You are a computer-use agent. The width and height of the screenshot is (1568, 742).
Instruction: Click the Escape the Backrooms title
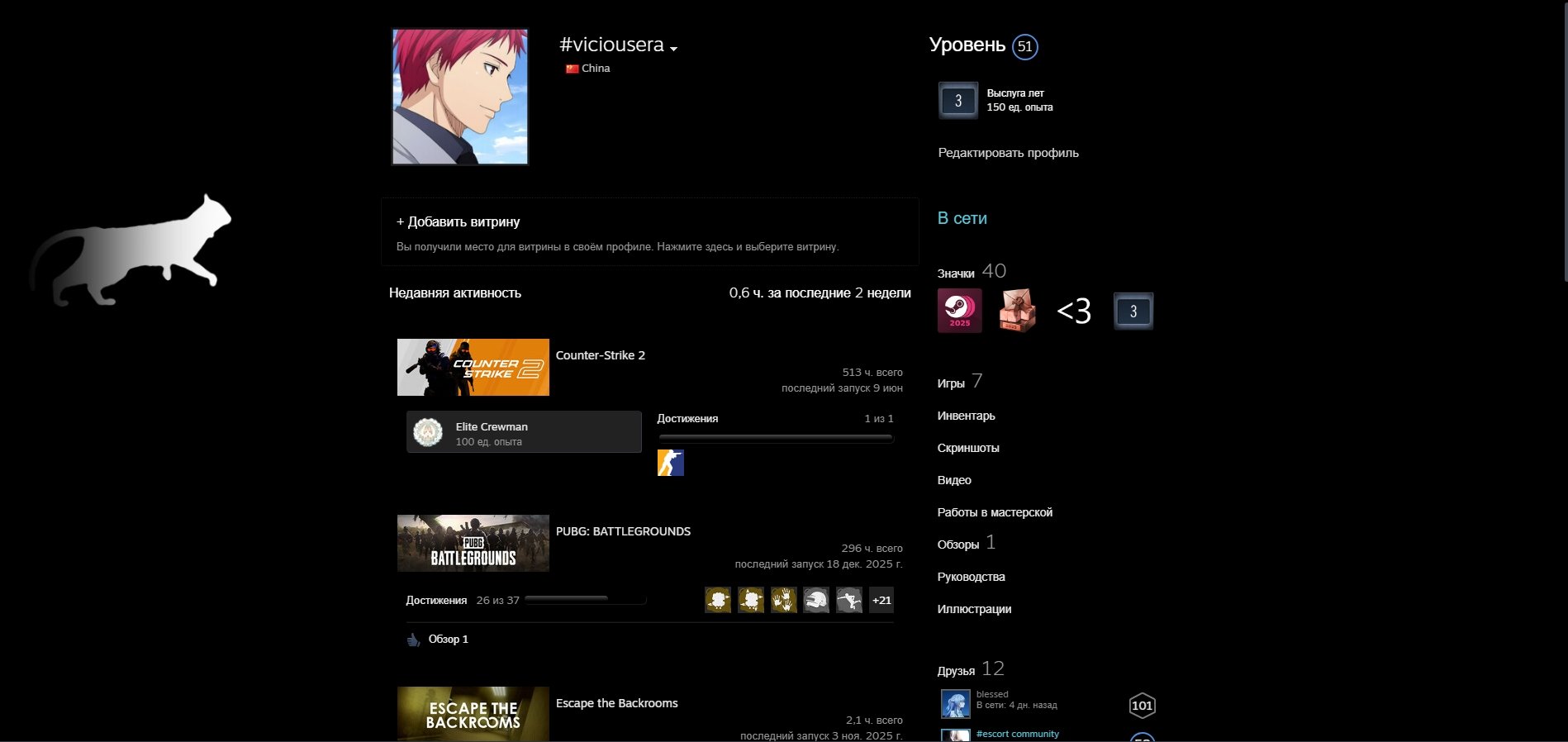[616, 703]
